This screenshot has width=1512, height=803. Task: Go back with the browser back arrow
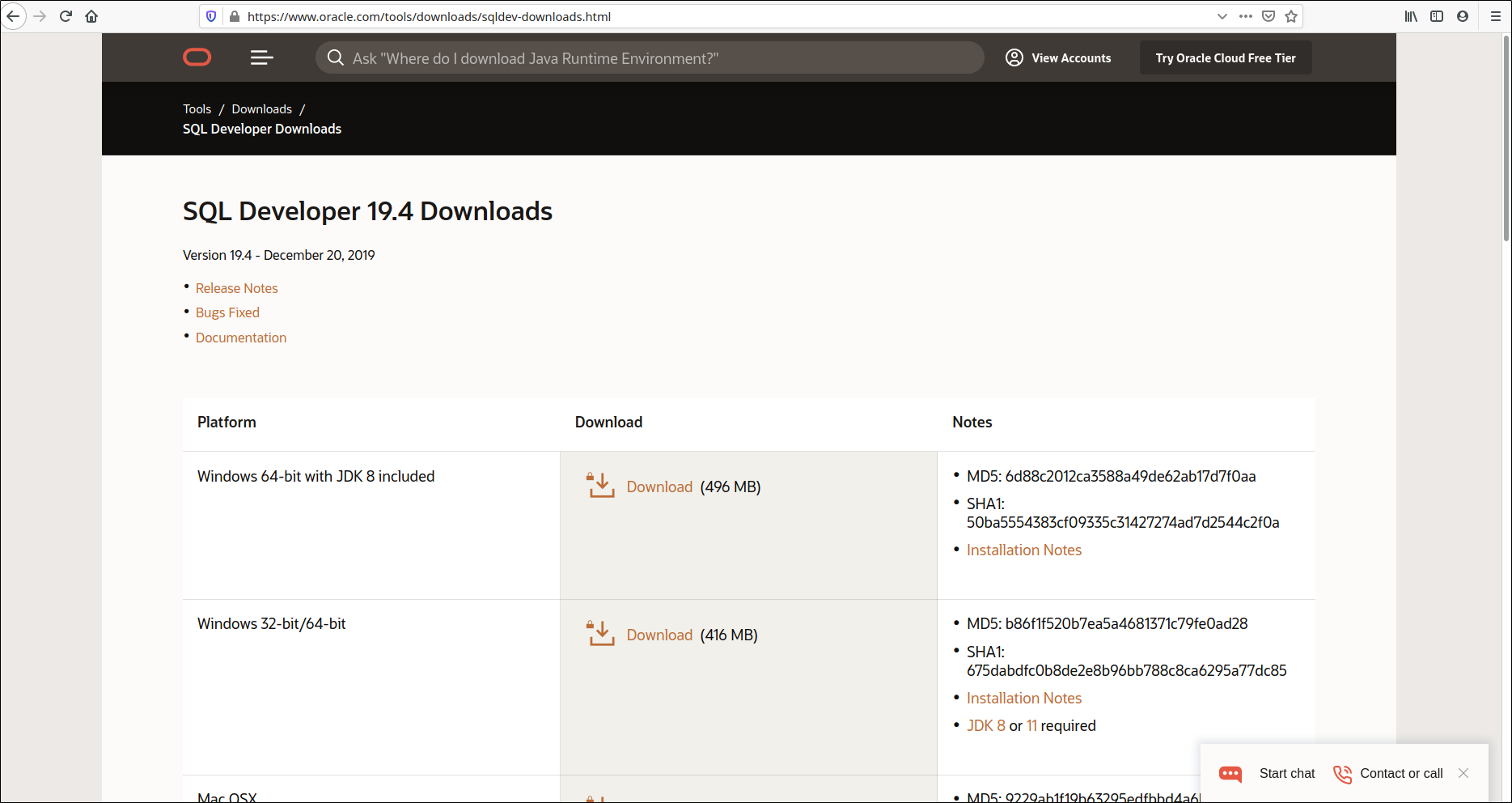(x=13, y=16)
